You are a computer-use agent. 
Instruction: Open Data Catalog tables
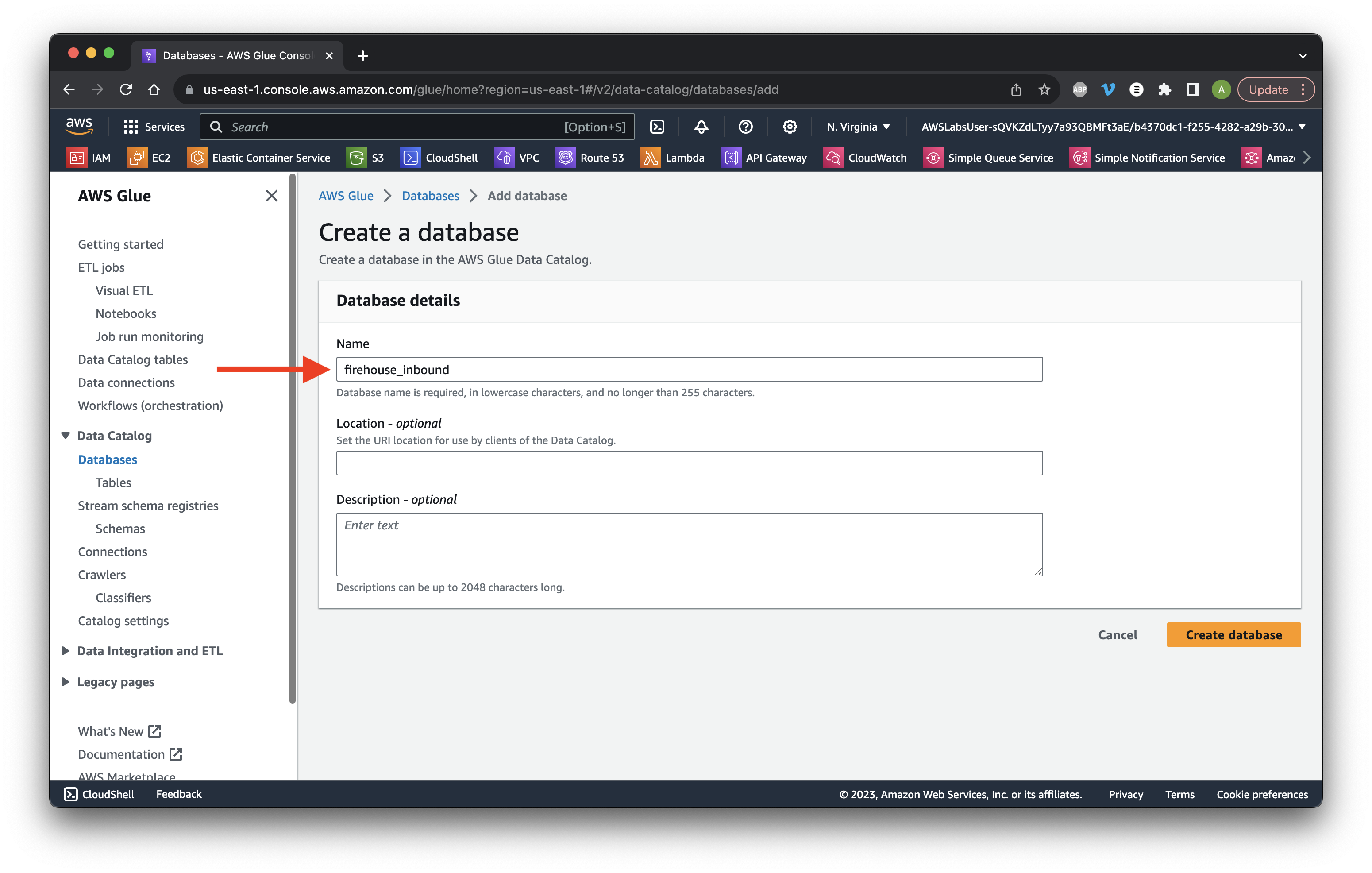coord(132,359)
